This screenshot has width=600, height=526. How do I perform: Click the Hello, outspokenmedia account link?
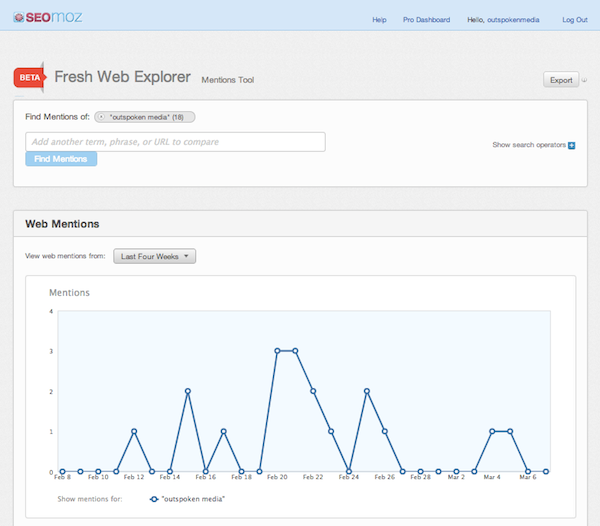point(503,20)
